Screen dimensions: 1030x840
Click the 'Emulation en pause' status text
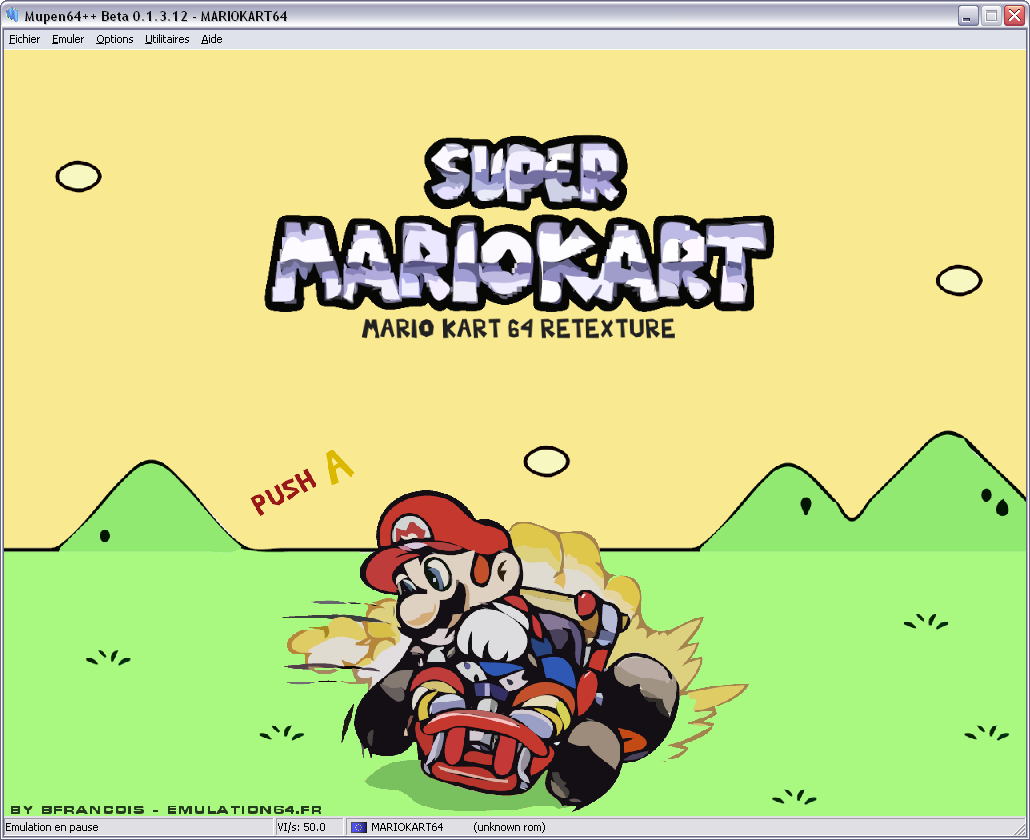tap(52, 828)
